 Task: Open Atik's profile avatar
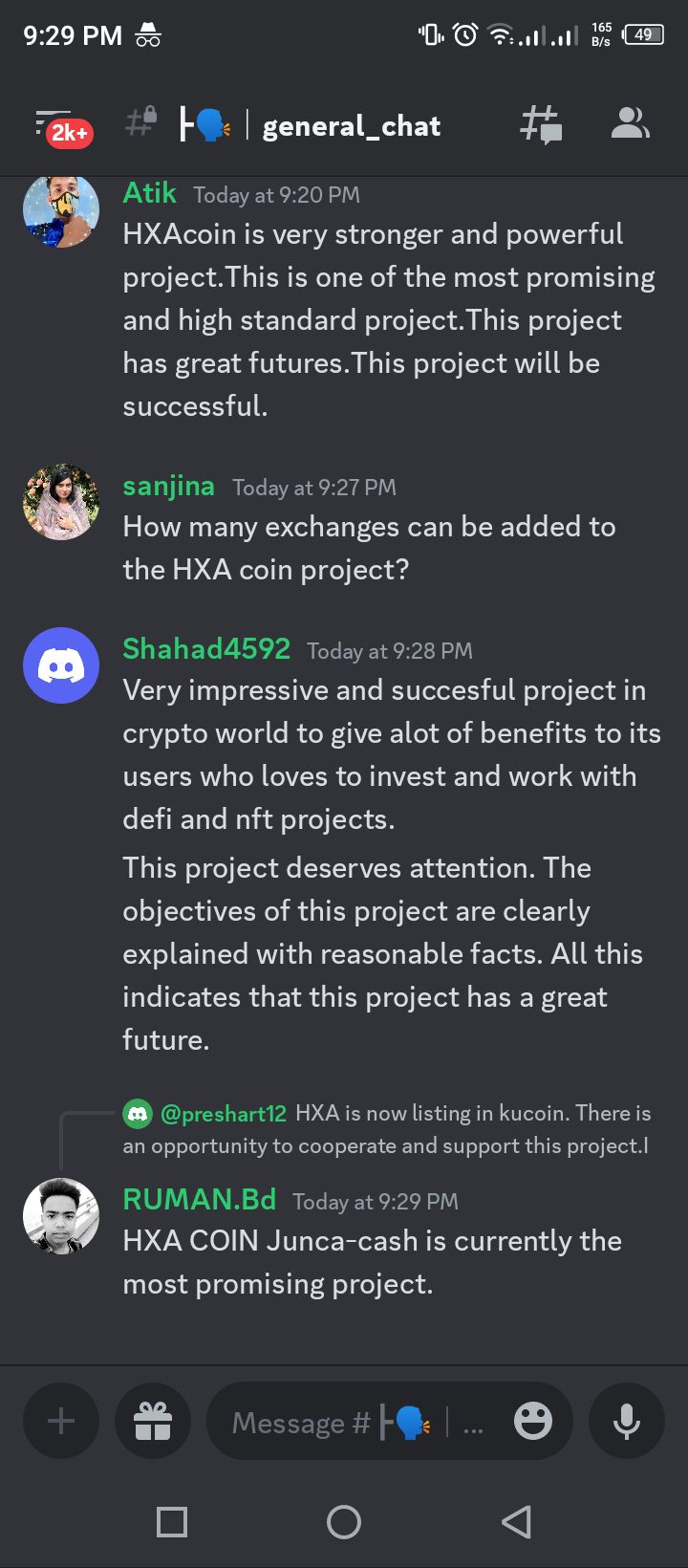61,210
